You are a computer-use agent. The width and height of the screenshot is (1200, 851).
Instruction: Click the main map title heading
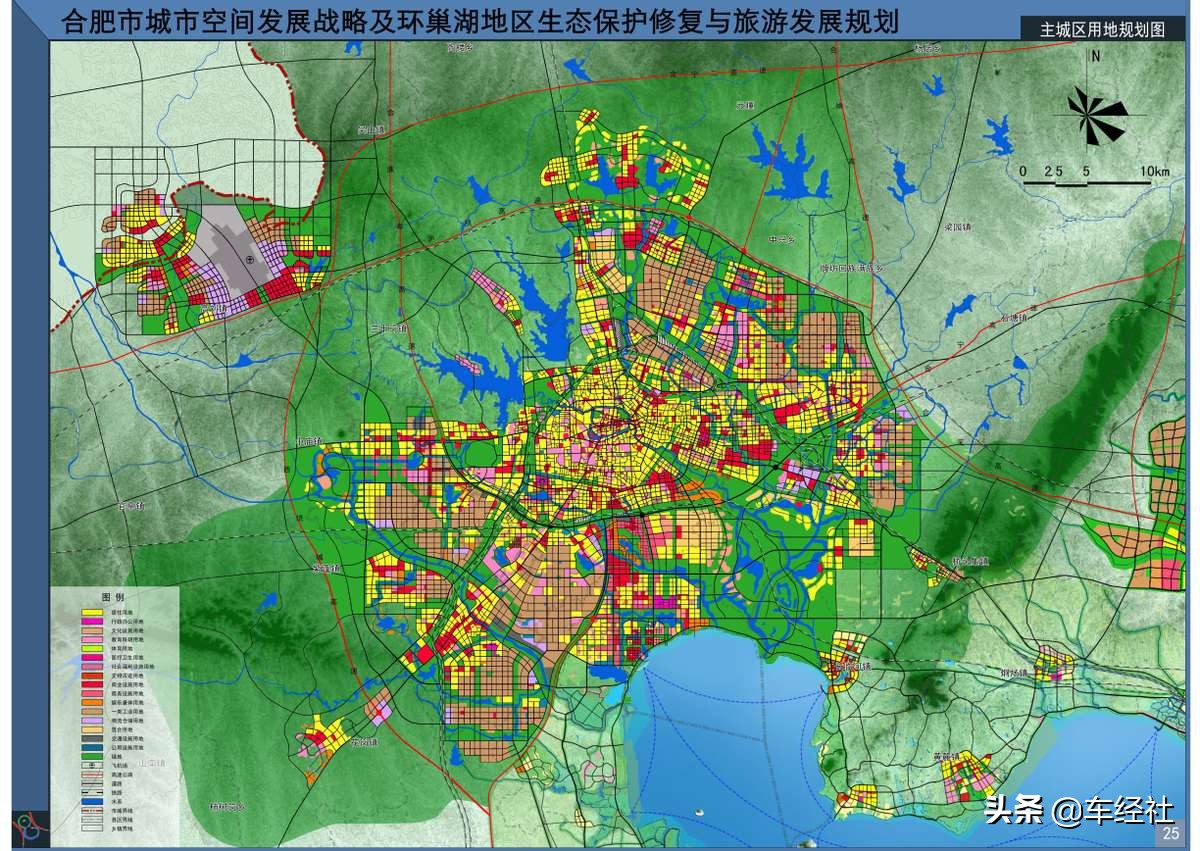(x=480, y=21)
